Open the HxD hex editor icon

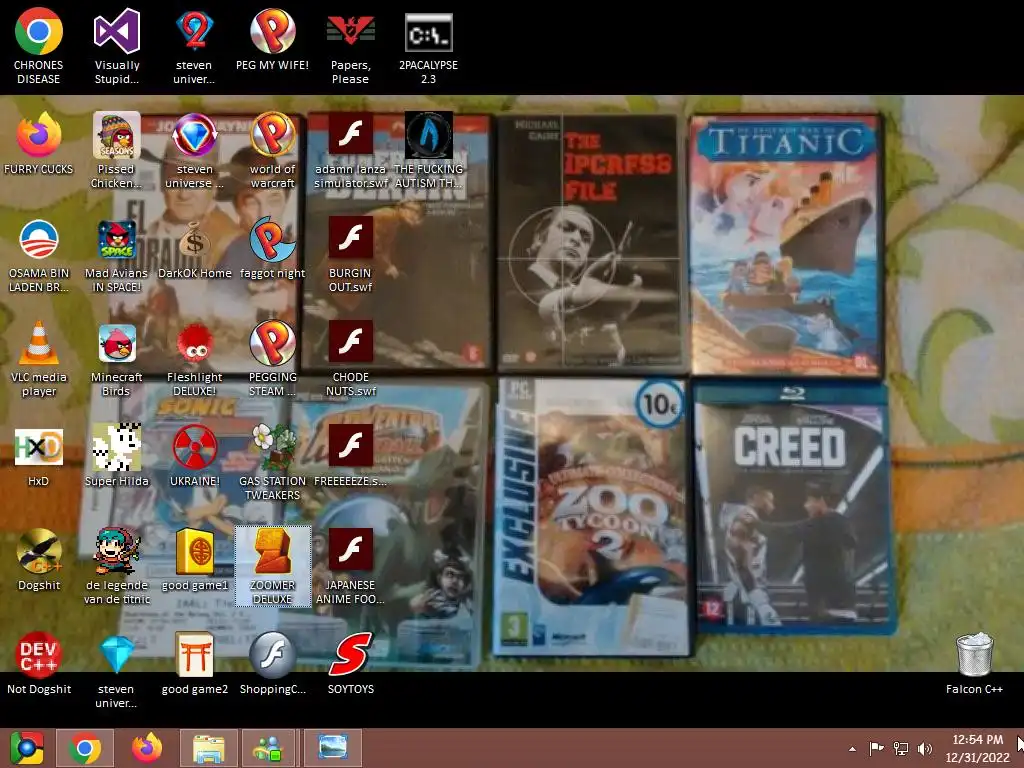(x=39, y=457)
